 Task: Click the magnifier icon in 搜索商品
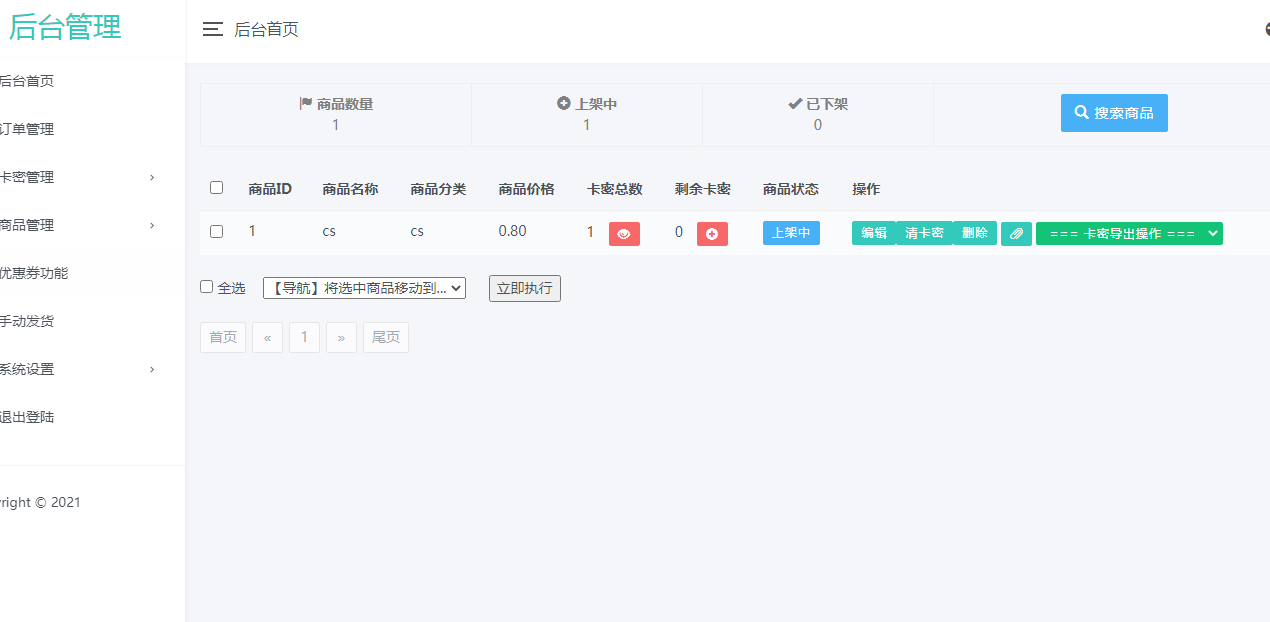click(x=1081, y=113)
